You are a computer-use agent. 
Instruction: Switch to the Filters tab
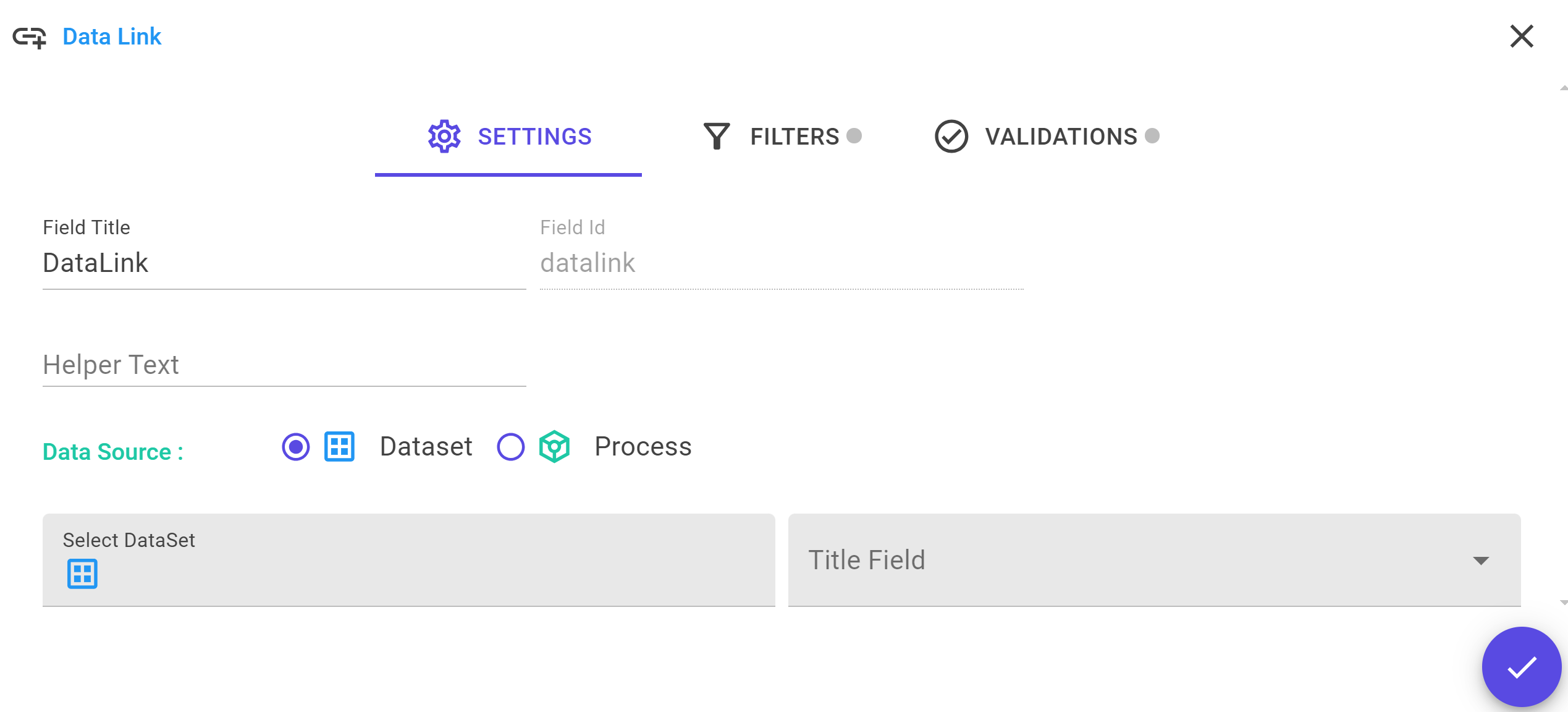tap(783, 137)
